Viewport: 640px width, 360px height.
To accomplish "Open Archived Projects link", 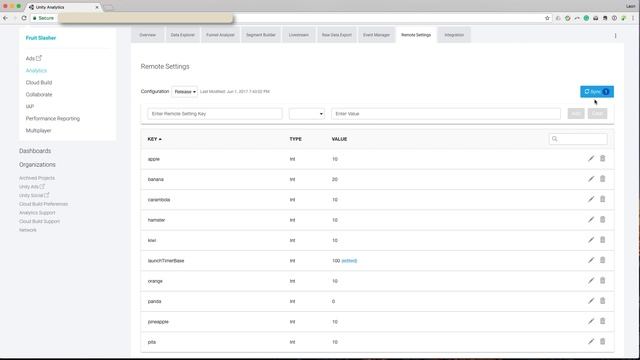I will [37, 178].
